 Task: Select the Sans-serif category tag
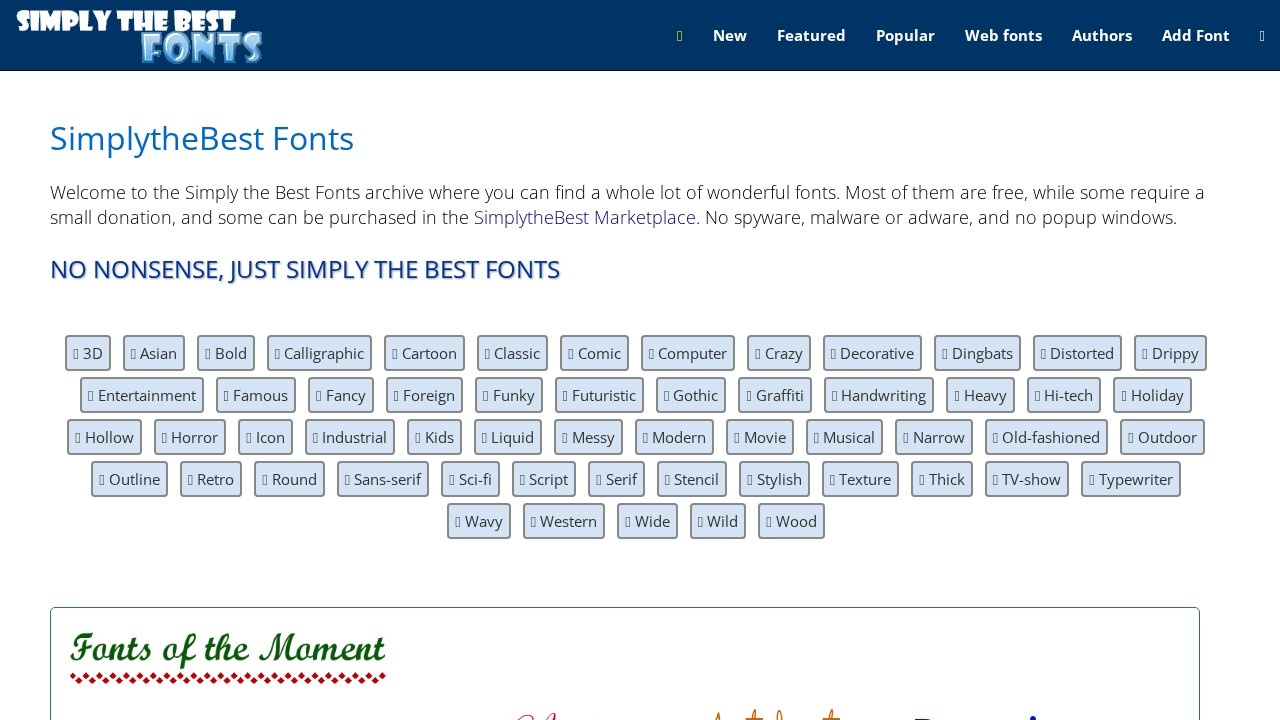(x=382, y=479)
